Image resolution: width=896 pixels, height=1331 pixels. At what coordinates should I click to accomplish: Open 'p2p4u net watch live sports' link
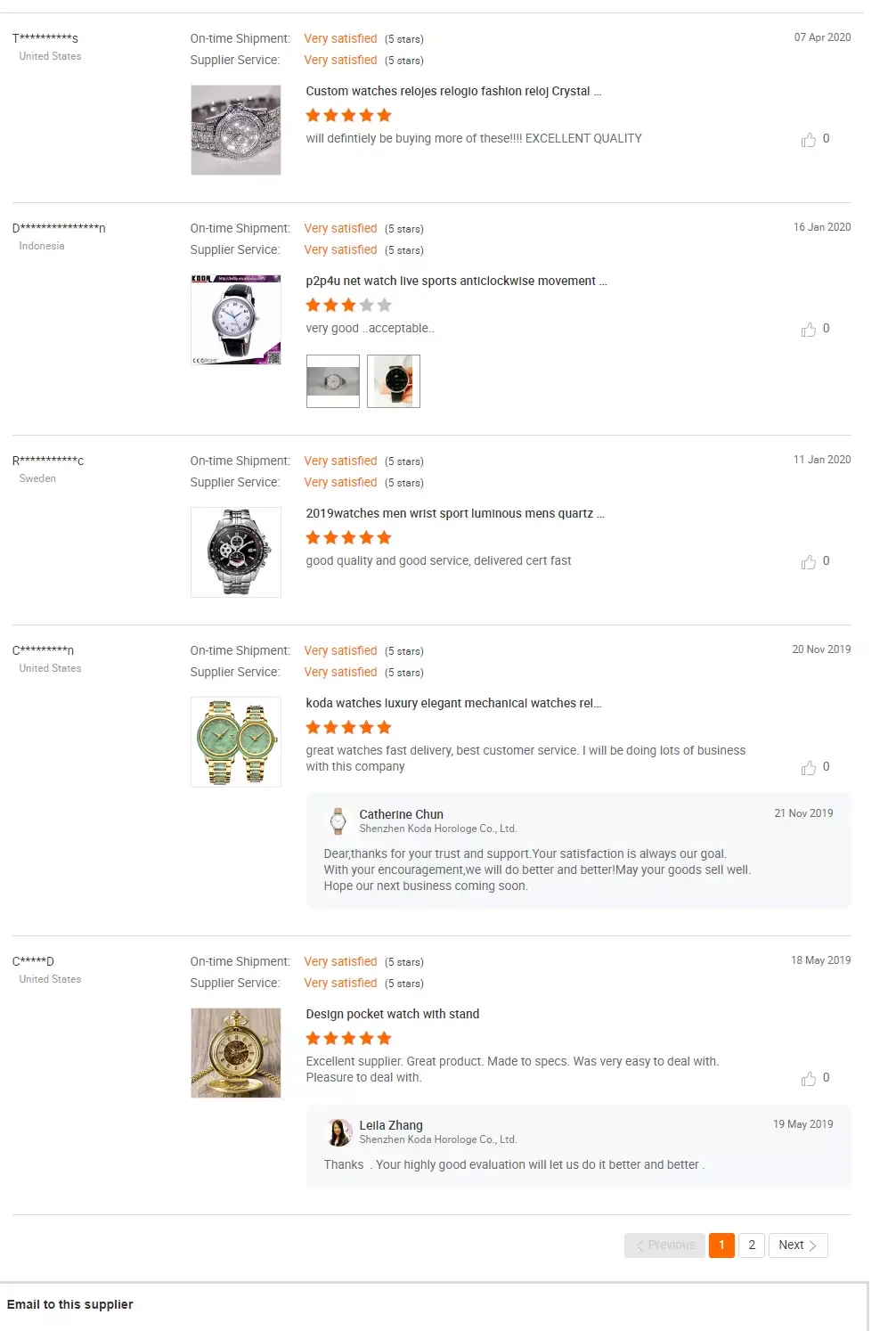(455, 281)
